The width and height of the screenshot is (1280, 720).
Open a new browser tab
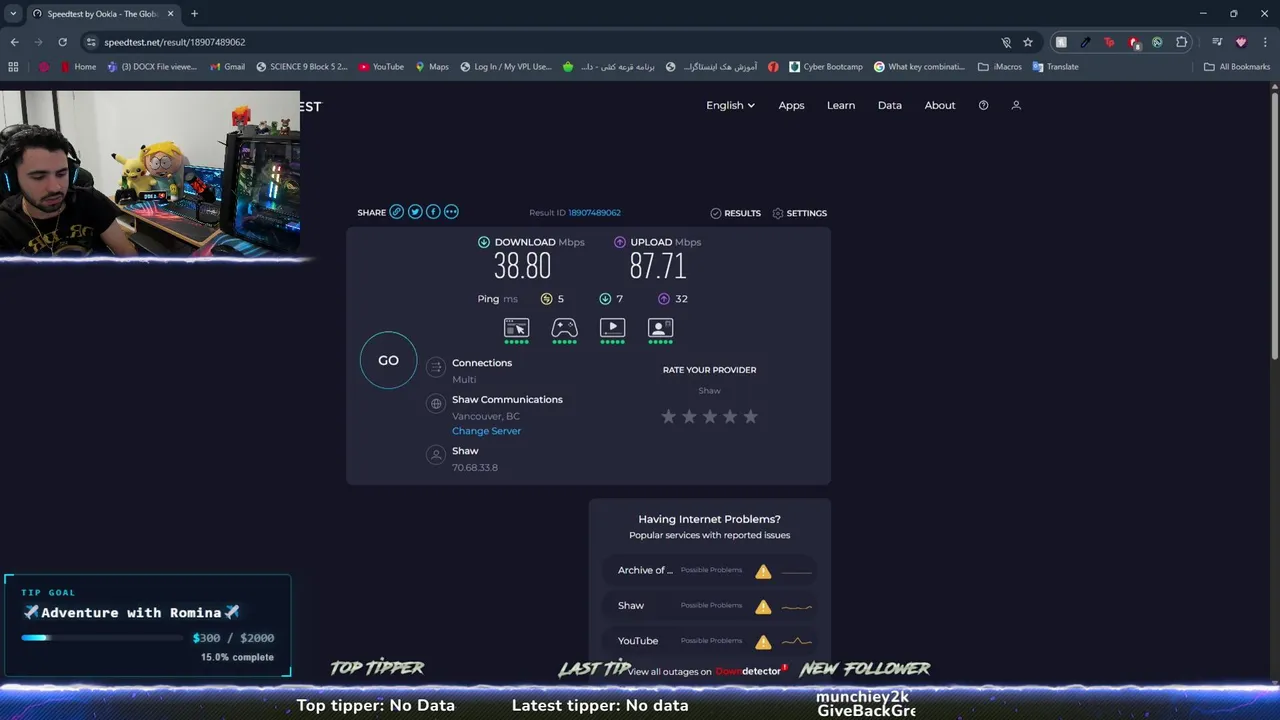[194, 14]
